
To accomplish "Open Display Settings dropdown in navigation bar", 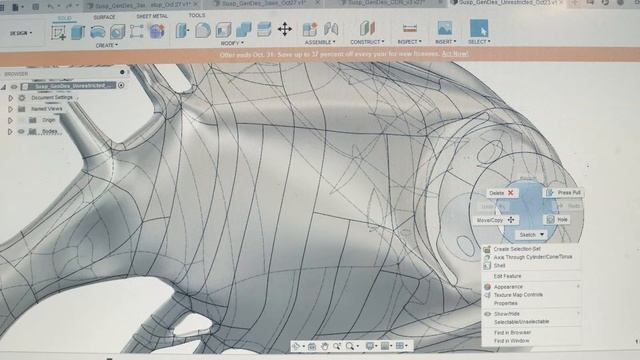I will pyautogui.click(x=371, y=346).
